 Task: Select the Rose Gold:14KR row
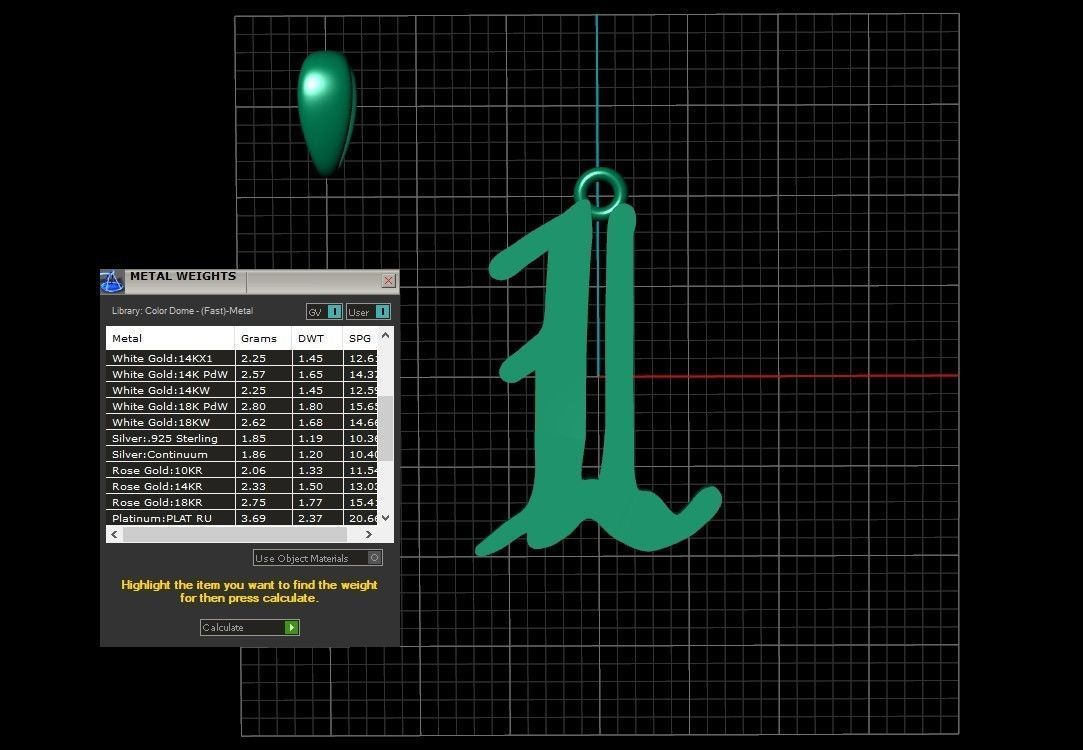point(242,486)
